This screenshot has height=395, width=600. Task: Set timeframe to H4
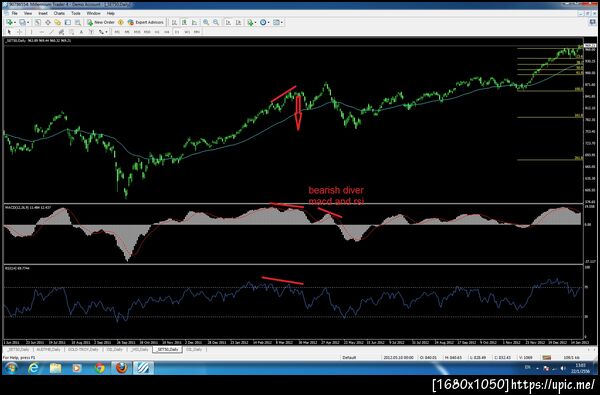coord(167,32)
